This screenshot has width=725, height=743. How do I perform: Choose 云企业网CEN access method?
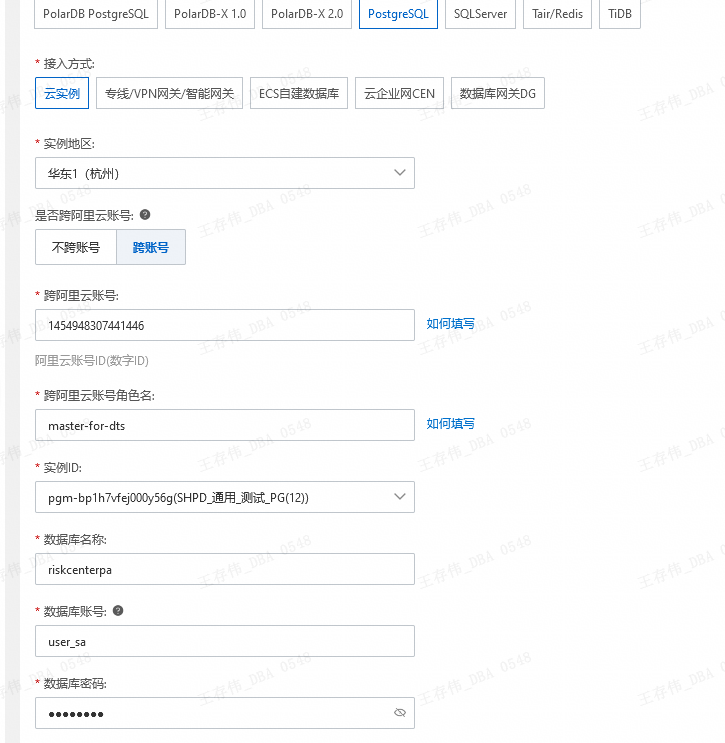pyautogui.click(x=398, y=94)
